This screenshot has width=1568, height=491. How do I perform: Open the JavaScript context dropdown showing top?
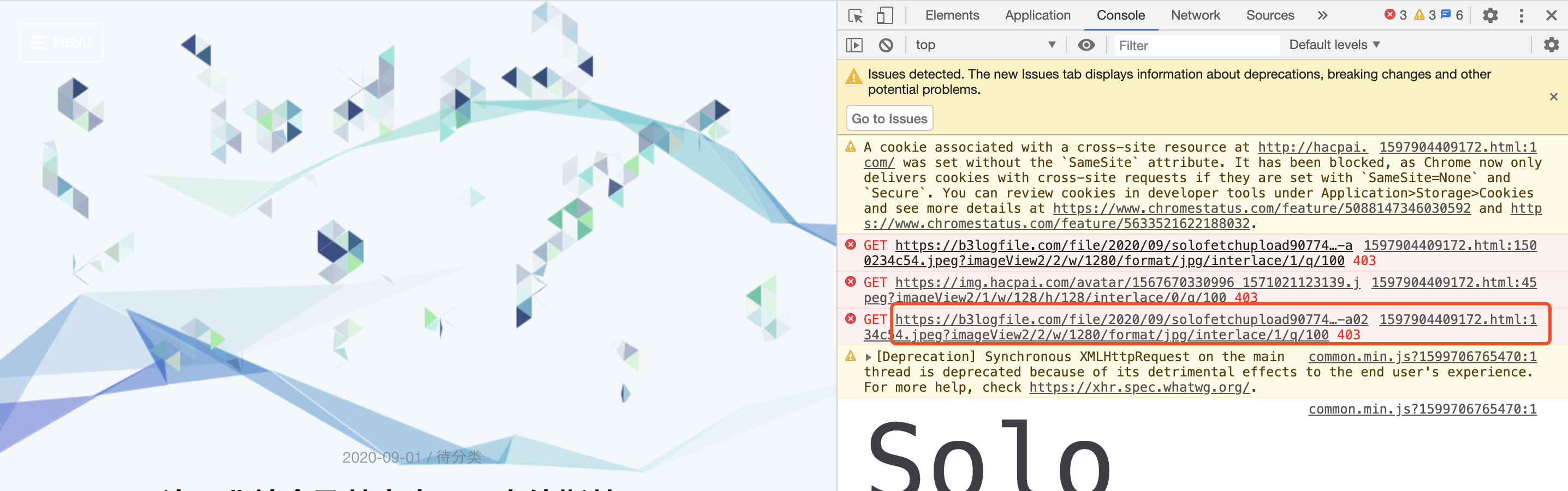(x=985, y=45)
